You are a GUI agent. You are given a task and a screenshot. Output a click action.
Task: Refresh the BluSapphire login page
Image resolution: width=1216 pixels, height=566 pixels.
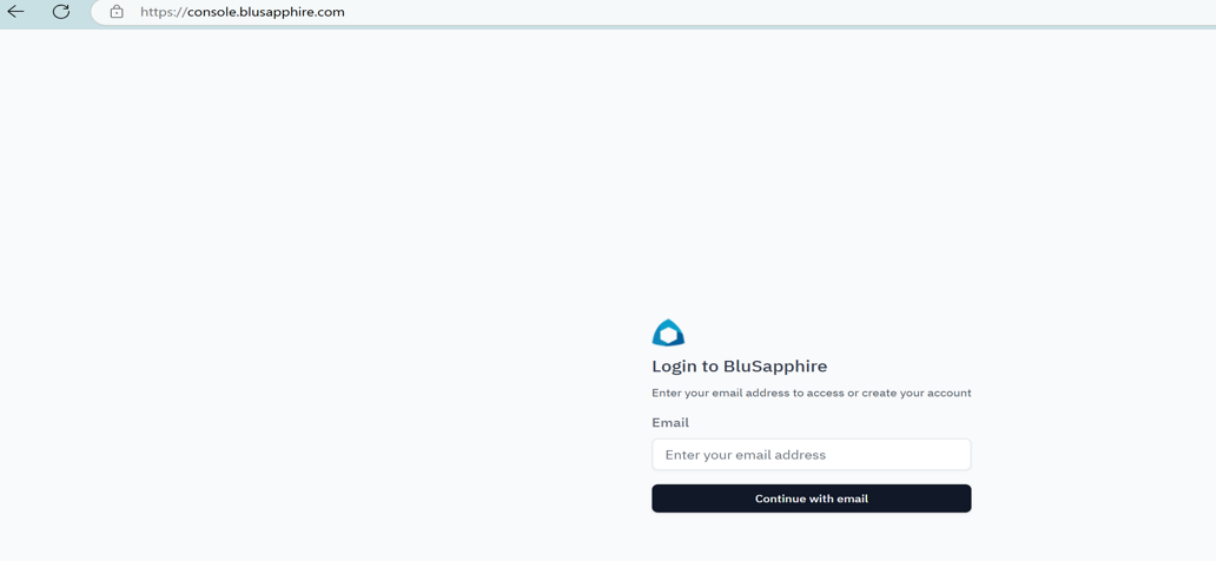(61, 12)
